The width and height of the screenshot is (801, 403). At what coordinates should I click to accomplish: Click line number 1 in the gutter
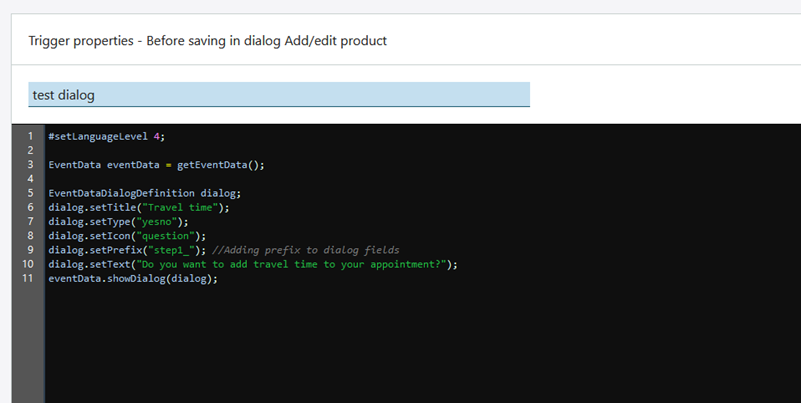(30, 136)
